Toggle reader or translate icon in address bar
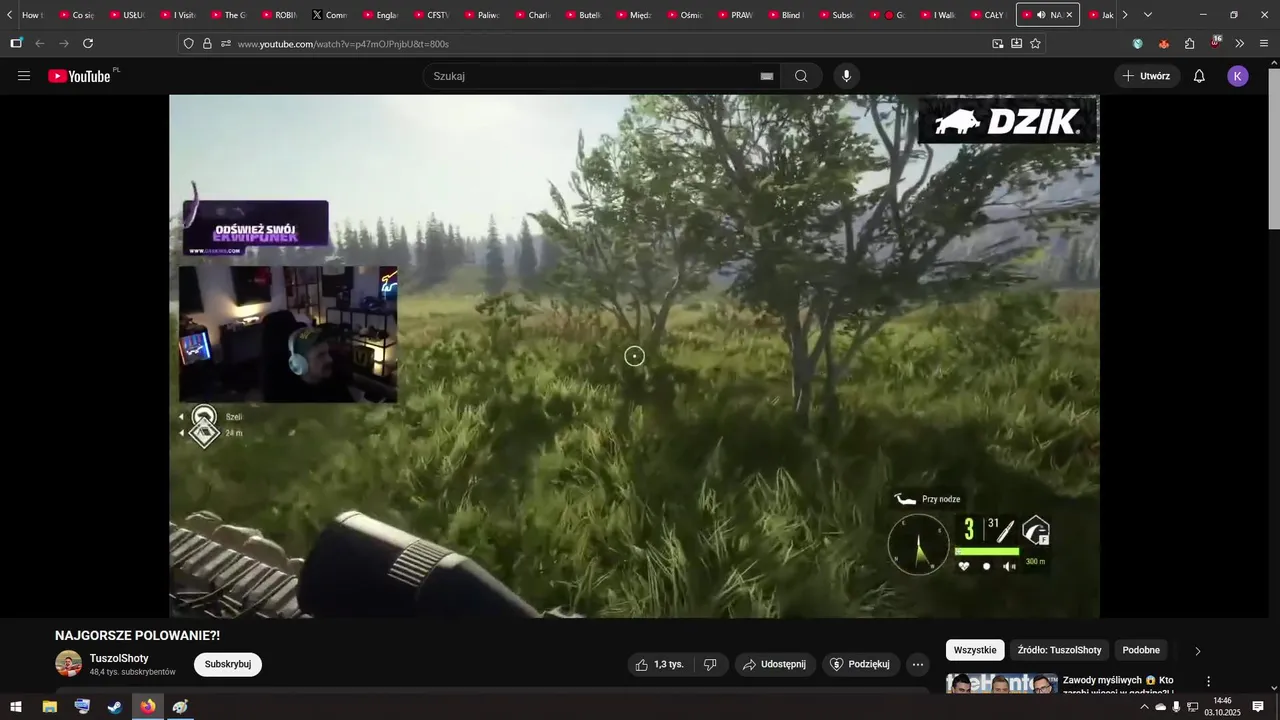 pyautogui.click(x=1016, y=44)
